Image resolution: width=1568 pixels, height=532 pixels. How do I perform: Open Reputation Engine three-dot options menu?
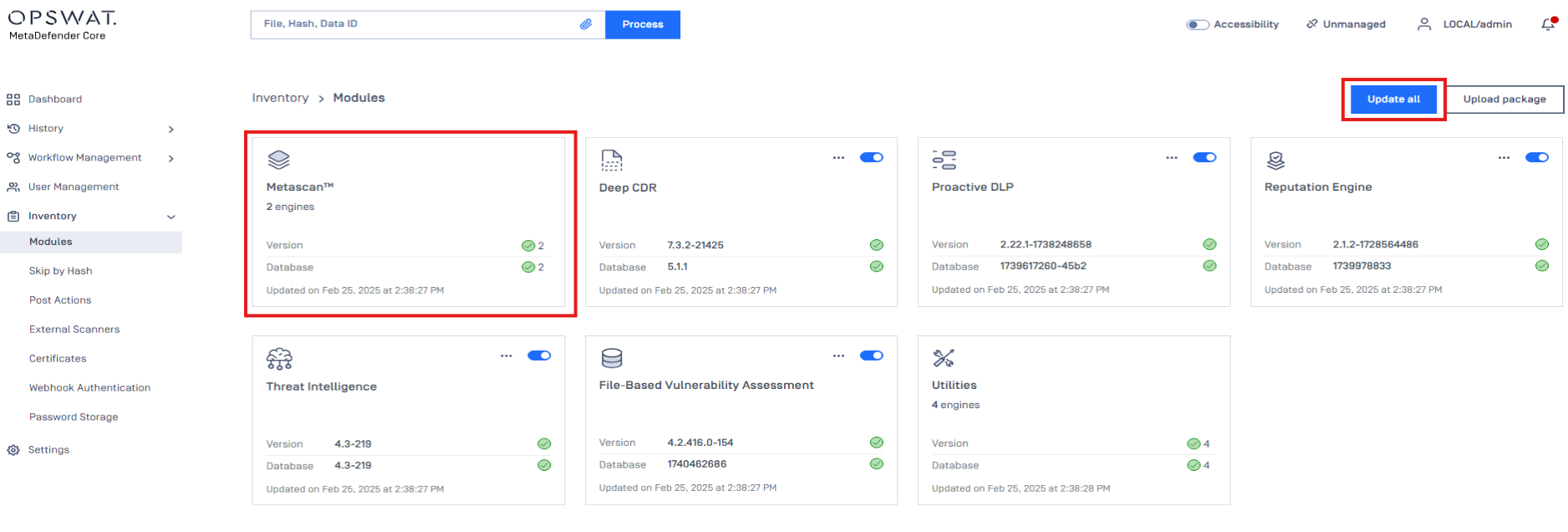[1504, 157]
